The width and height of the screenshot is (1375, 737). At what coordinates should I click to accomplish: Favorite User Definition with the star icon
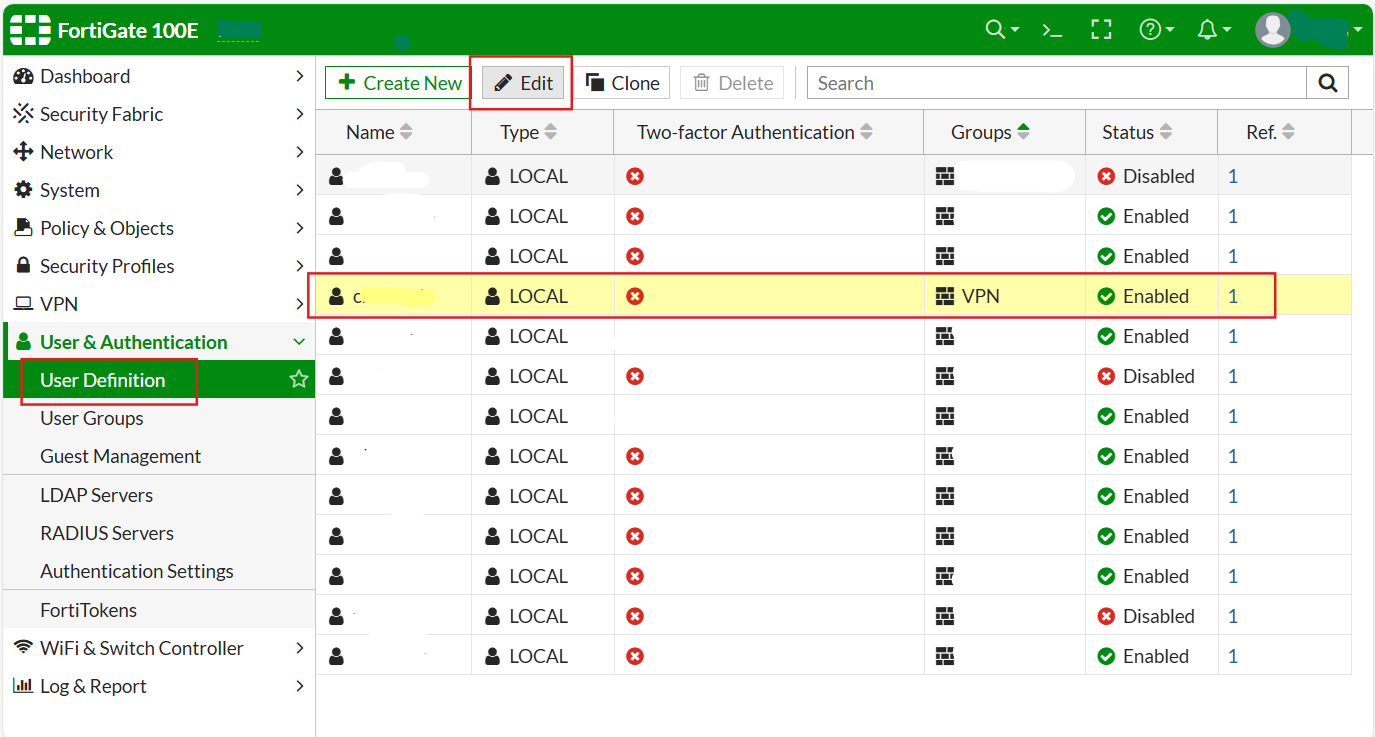[x=298, y=380]
